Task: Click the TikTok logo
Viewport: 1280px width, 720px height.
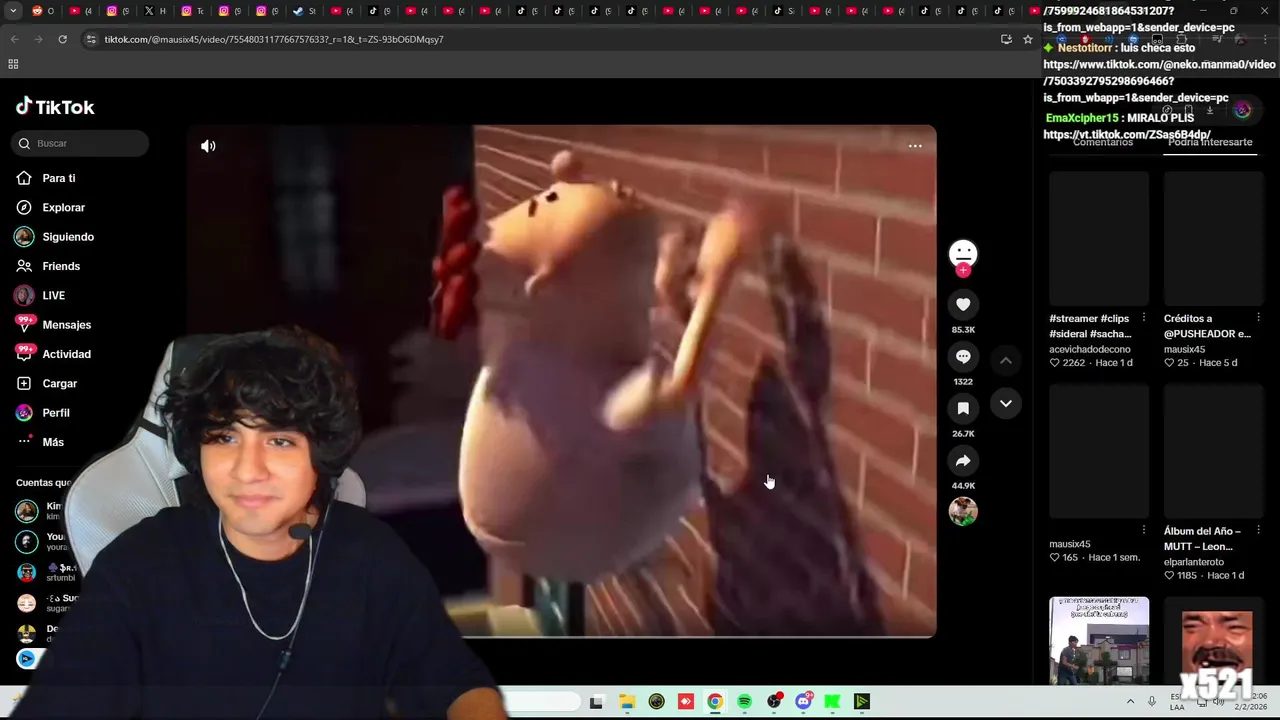Action: coord(55,107)
